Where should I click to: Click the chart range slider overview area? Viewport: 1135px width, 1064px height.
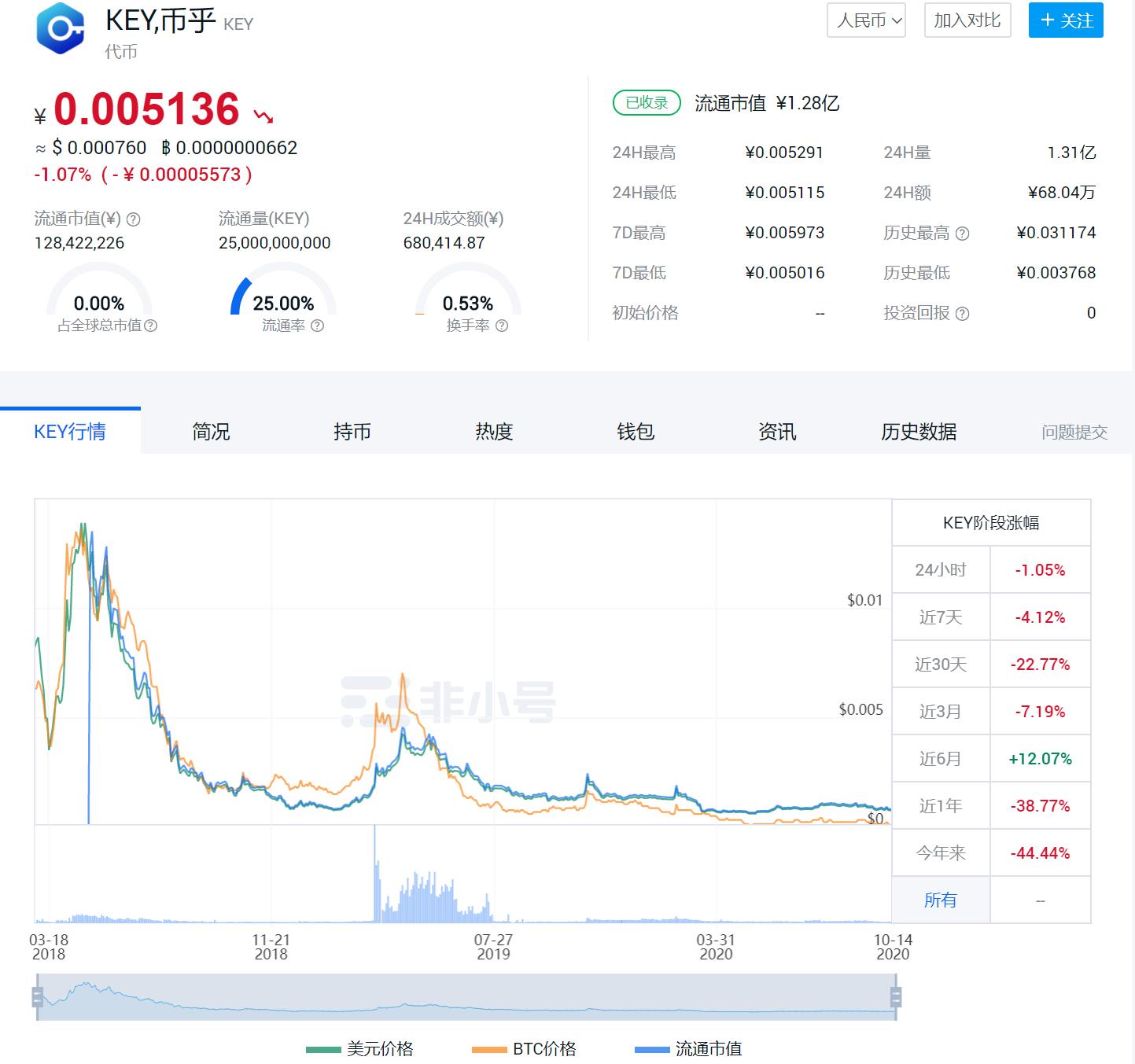coord(466,997)
